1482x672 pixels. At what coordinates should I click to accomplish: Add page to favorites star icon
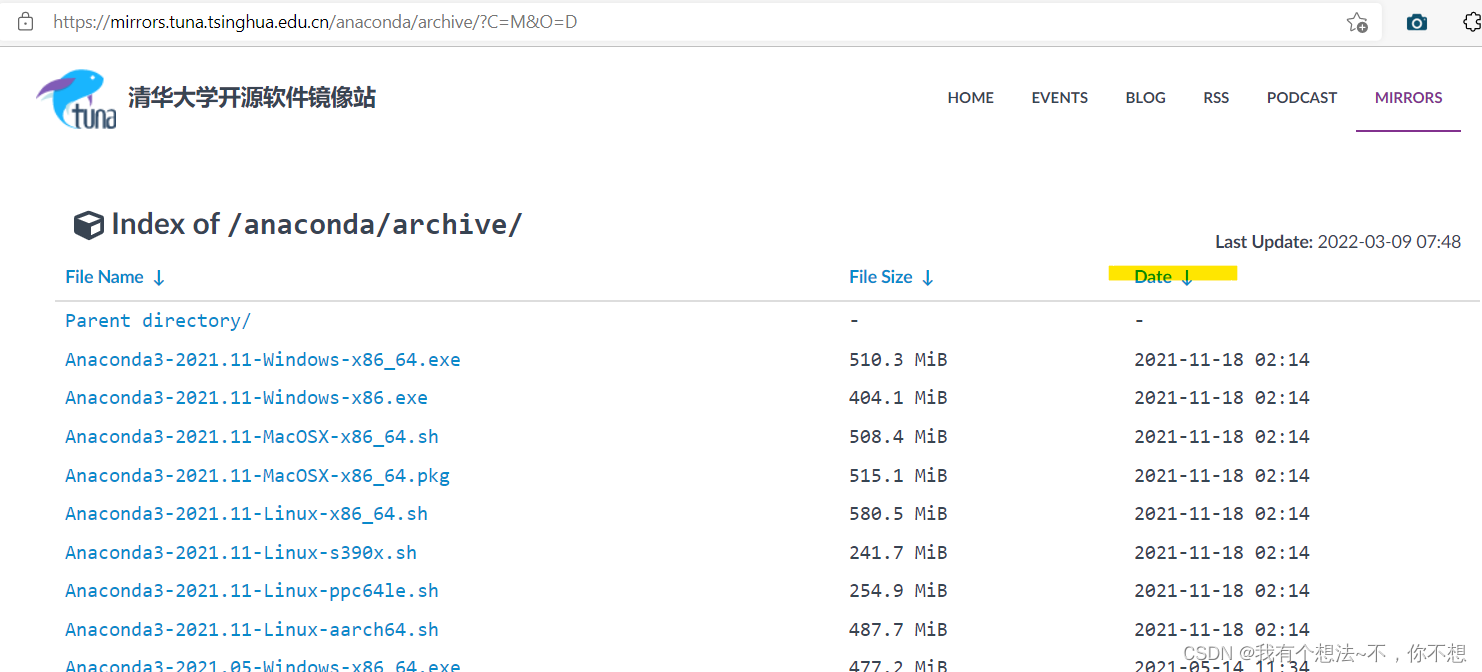coord(1357,22)
